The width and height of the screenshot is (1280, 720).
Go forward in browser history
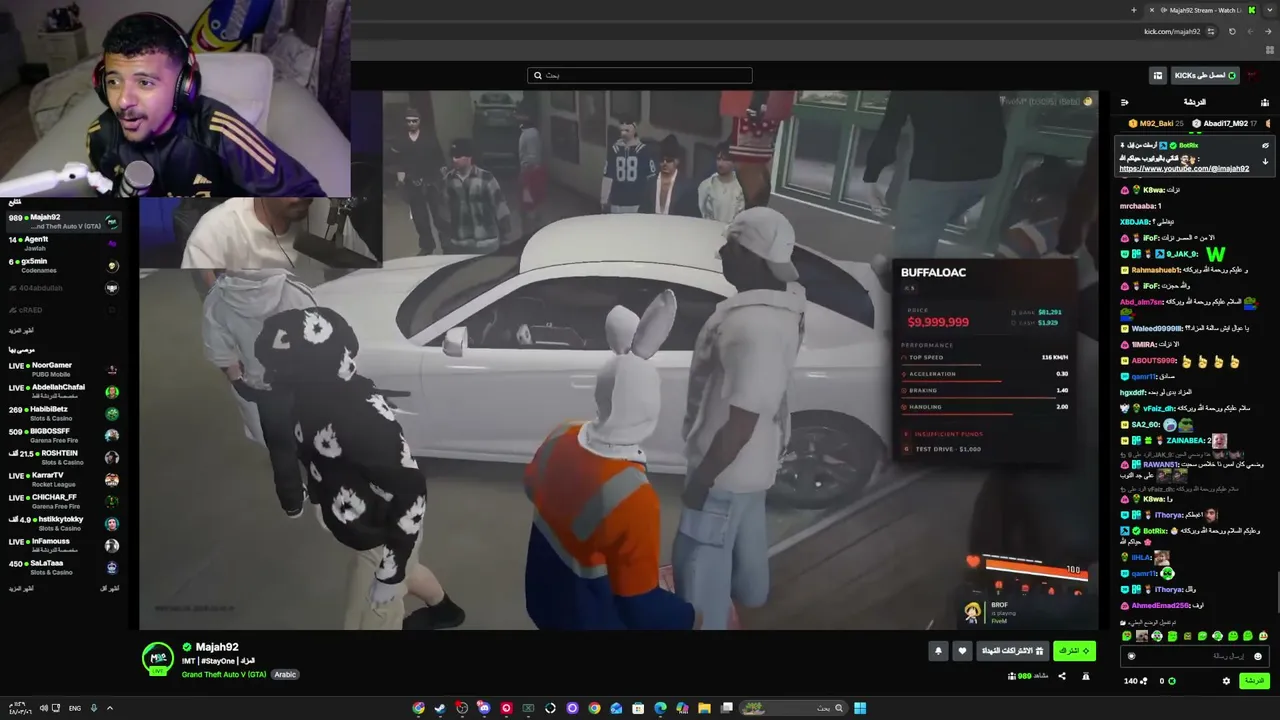click(x=1250, y=31)
